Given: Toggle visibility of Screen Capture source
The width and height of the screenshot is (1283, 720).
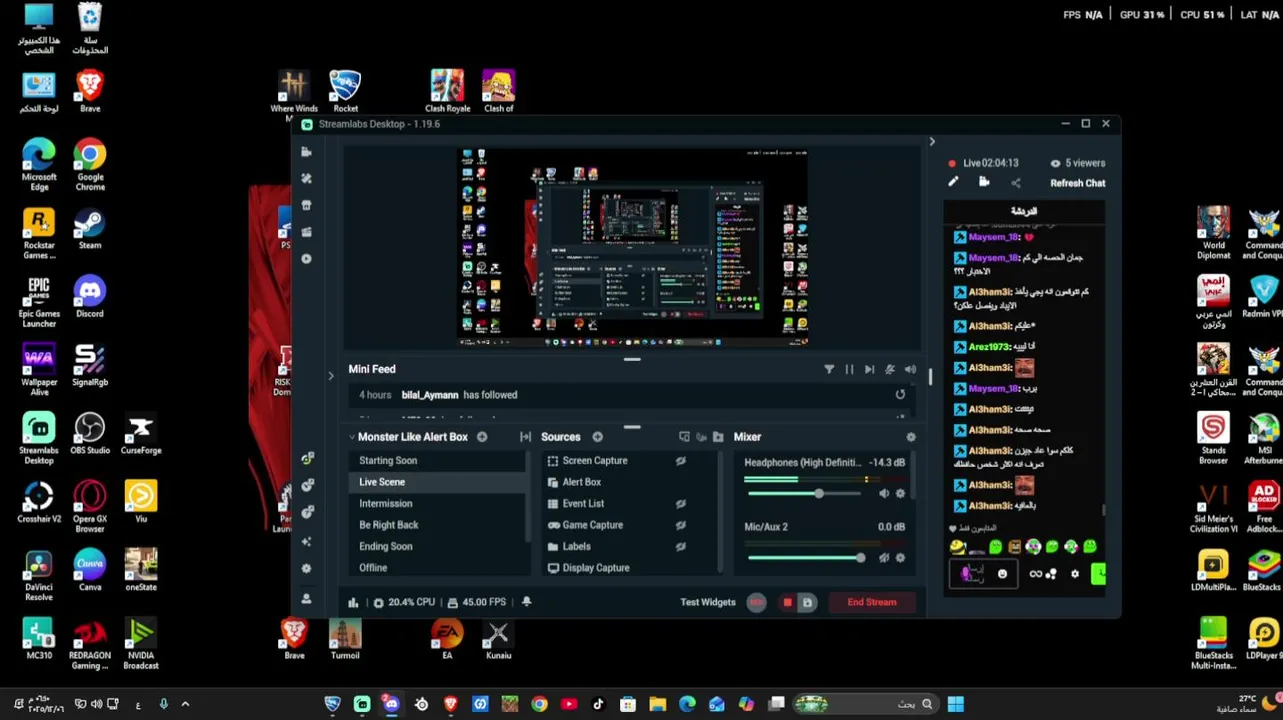Looking at the screenshot, I should [680, 461].
